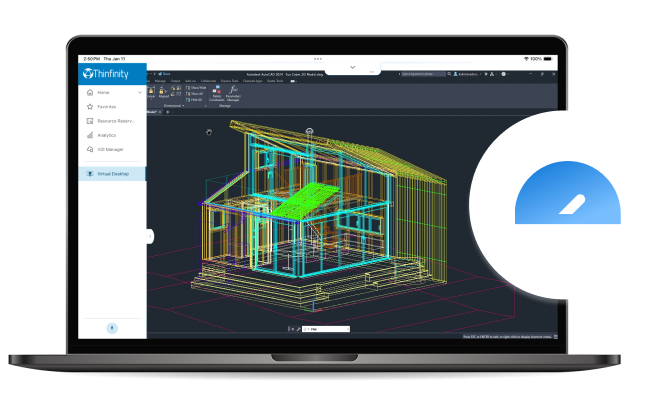
Task: Close the Model drawing file tab
Action: pyautogui.click(x=160, y=112)
